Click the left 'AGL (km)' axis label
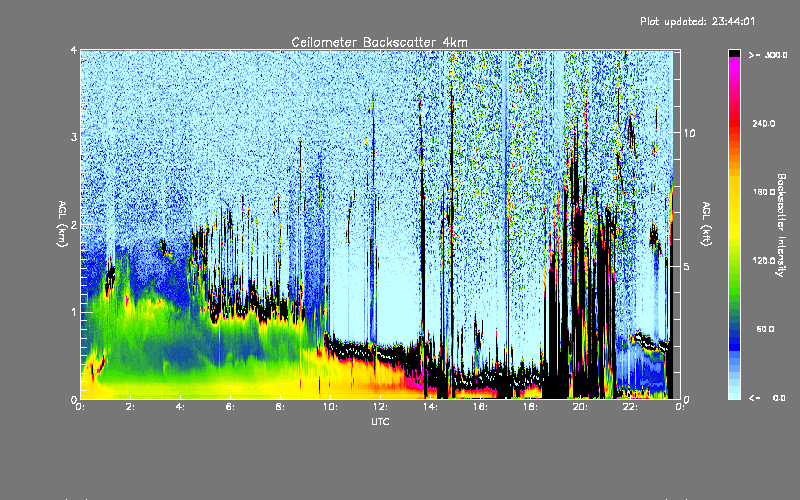 [62, 224]
